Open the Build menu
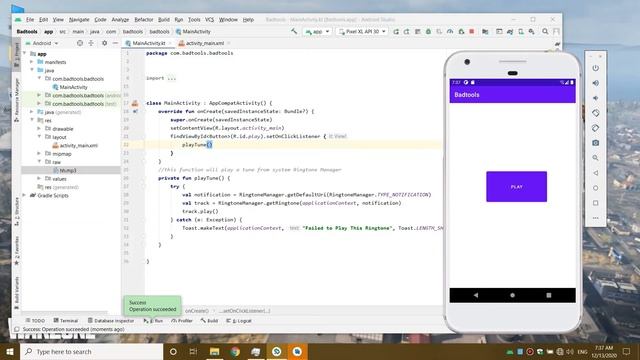The height and width of the screenshot is (360, 640). (x=164, y=20)
